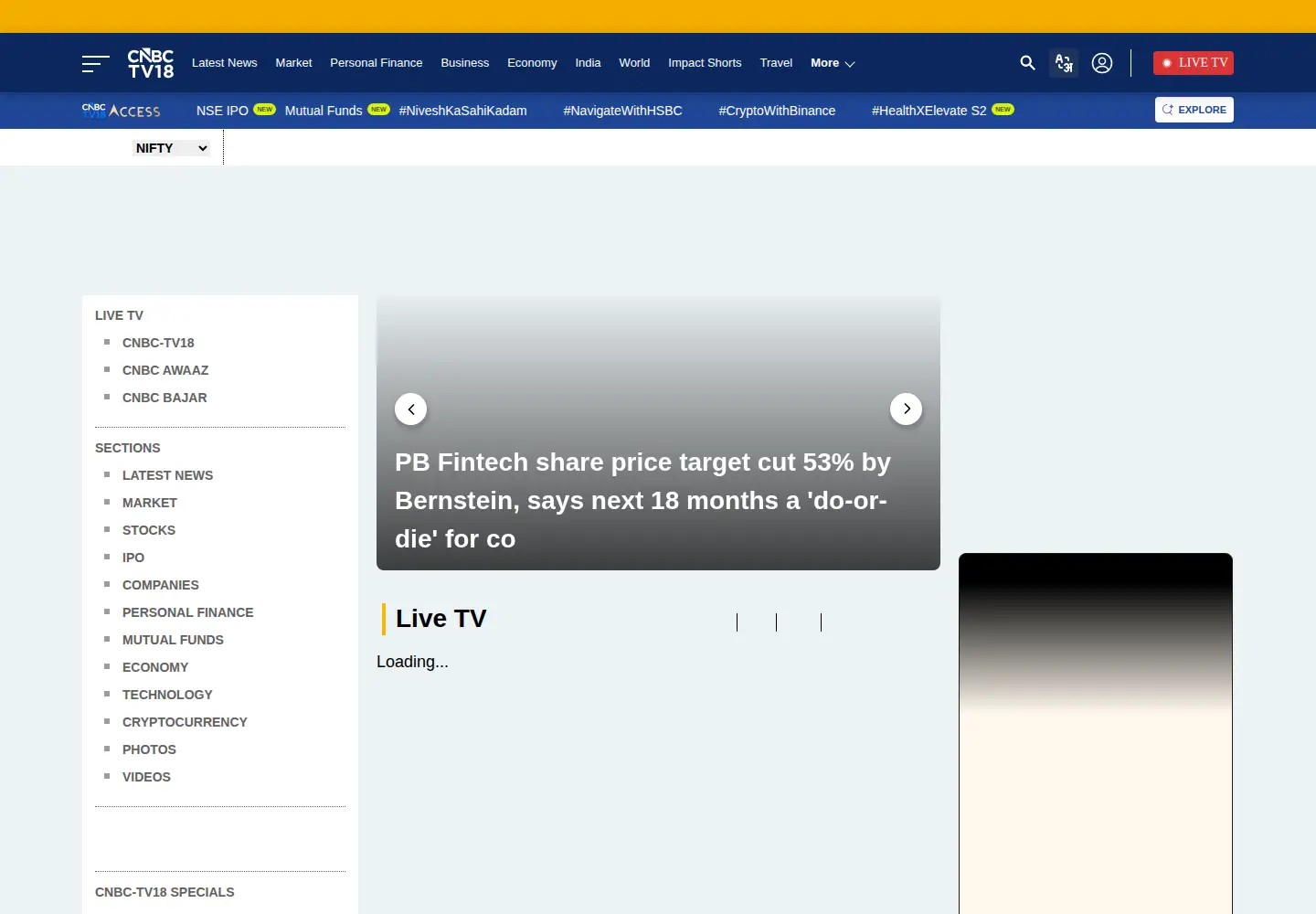Go to next slide arrow
This screenshot has height=914, width=1316.
coord(907,409)
